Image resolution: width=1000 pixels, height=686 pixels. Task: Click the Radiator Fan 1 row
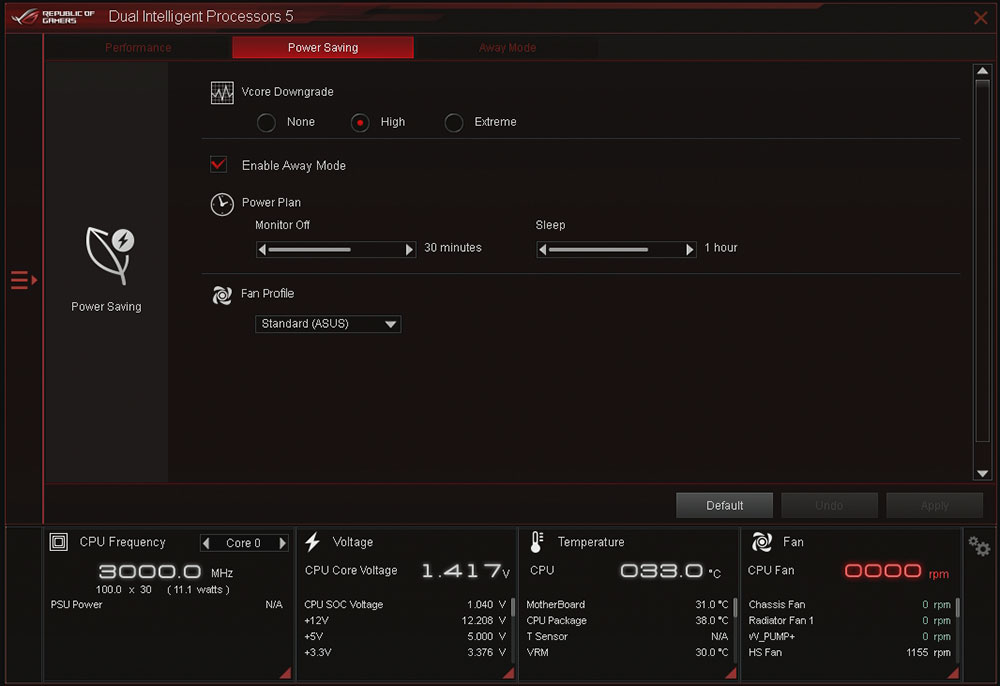(x=849, y=620)
